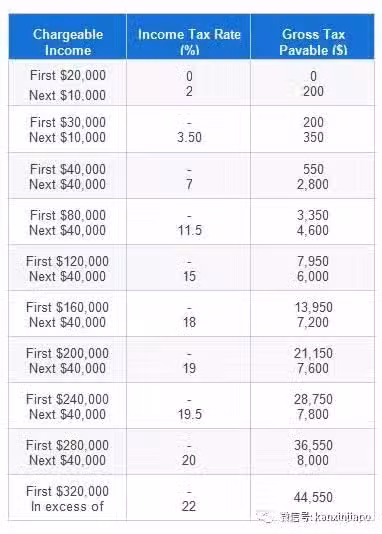
Task: Select the First $160,000 income cell
Action: [x=67, y=307]
